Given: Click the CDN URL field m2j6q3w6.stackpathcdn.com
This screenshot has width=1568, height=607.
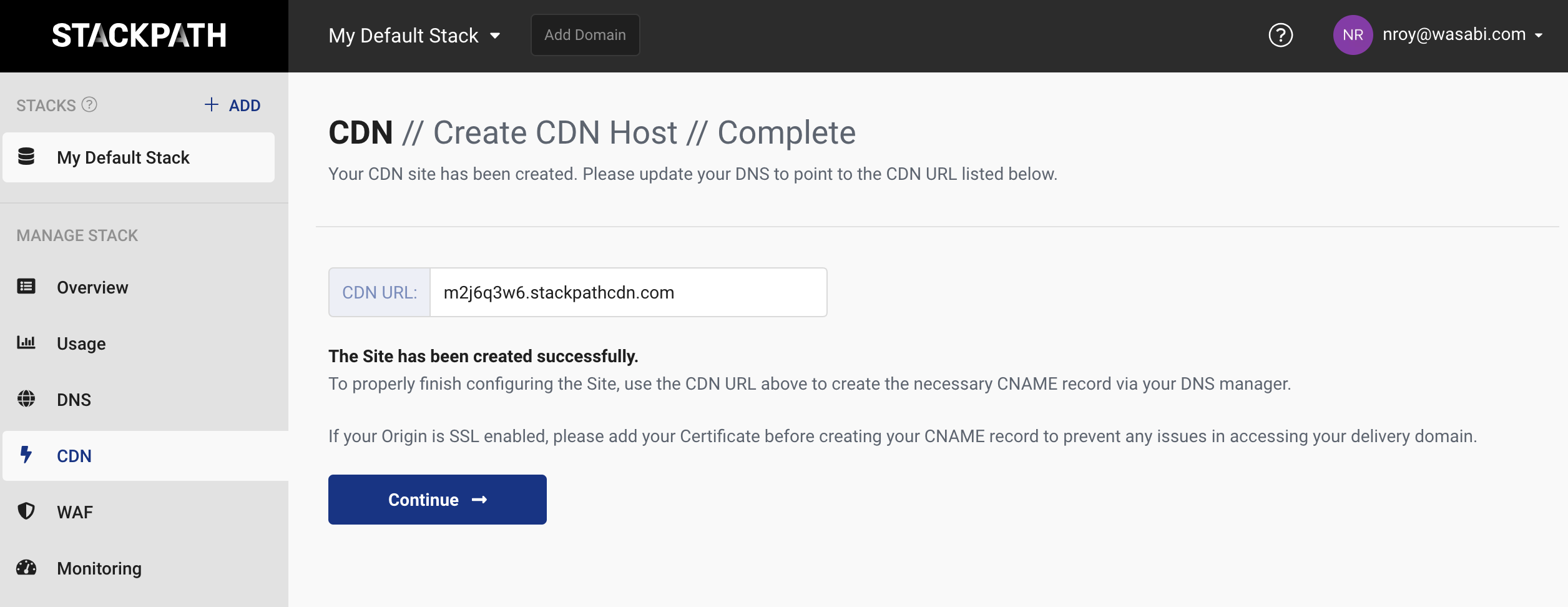Looking at the screenshot, I should click(x=629, y=292).
